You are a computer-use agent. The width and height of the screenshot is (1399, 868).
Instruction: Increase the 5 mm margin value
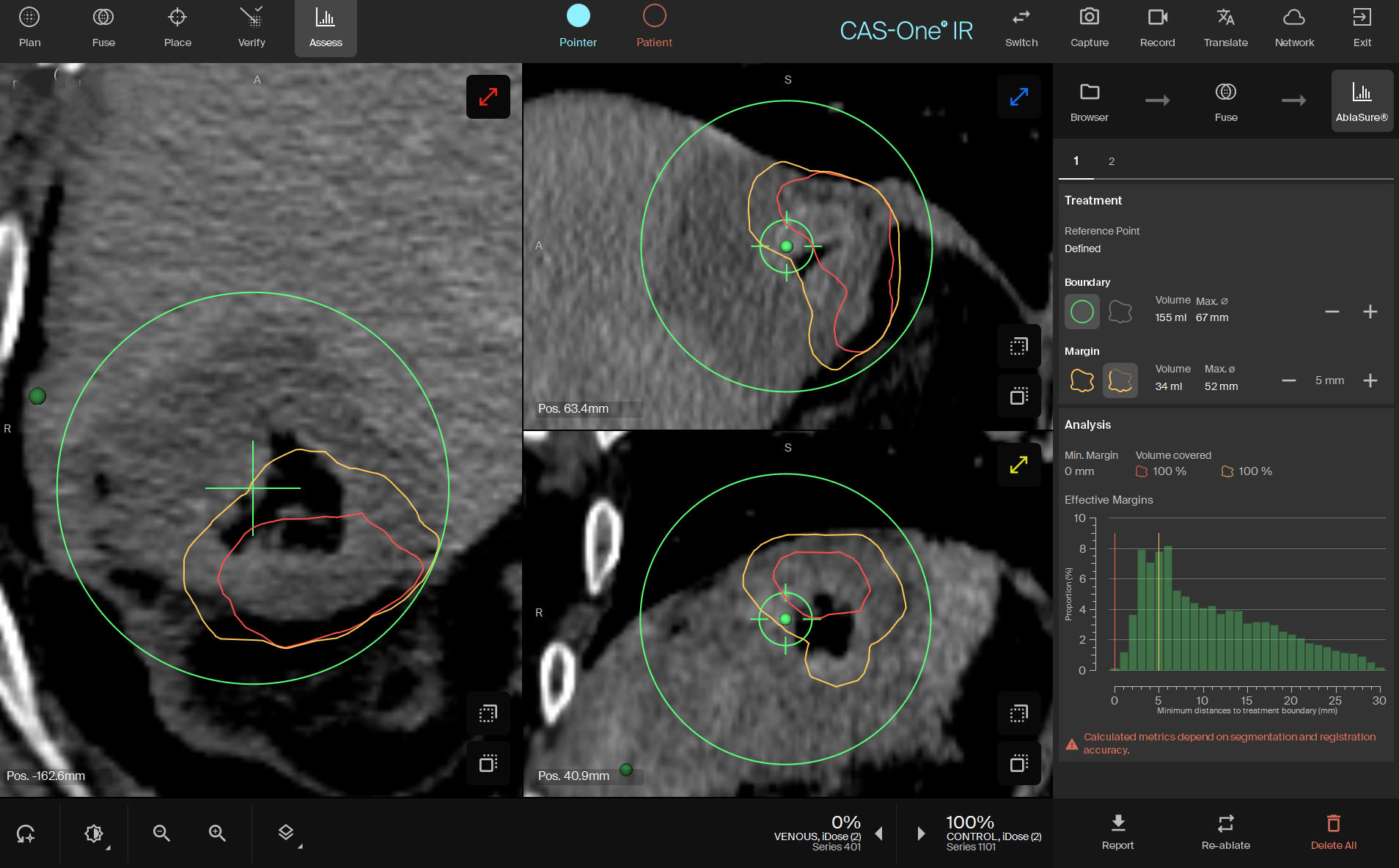[x=1370, y=380]
